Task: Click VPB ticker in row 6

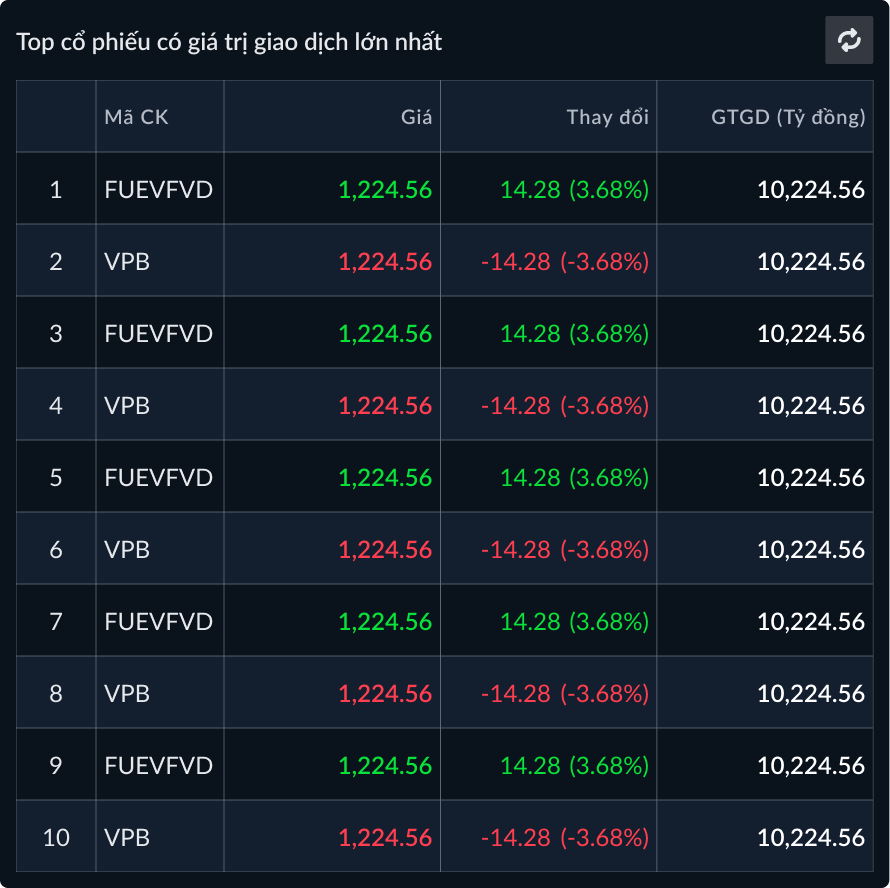Action: [127, 549]
